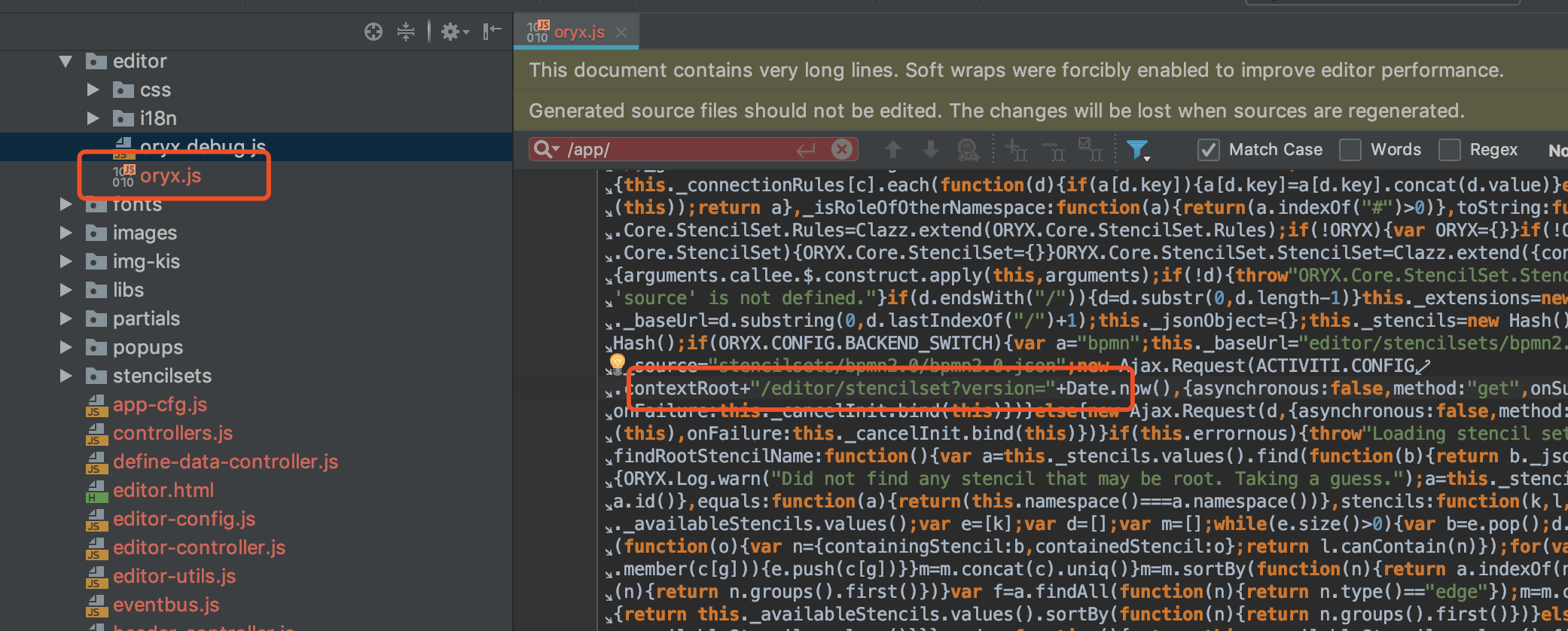Enable the Regex checkbox
Image resolution: width=1568 pixels, height=631 pixels.
1449,150
